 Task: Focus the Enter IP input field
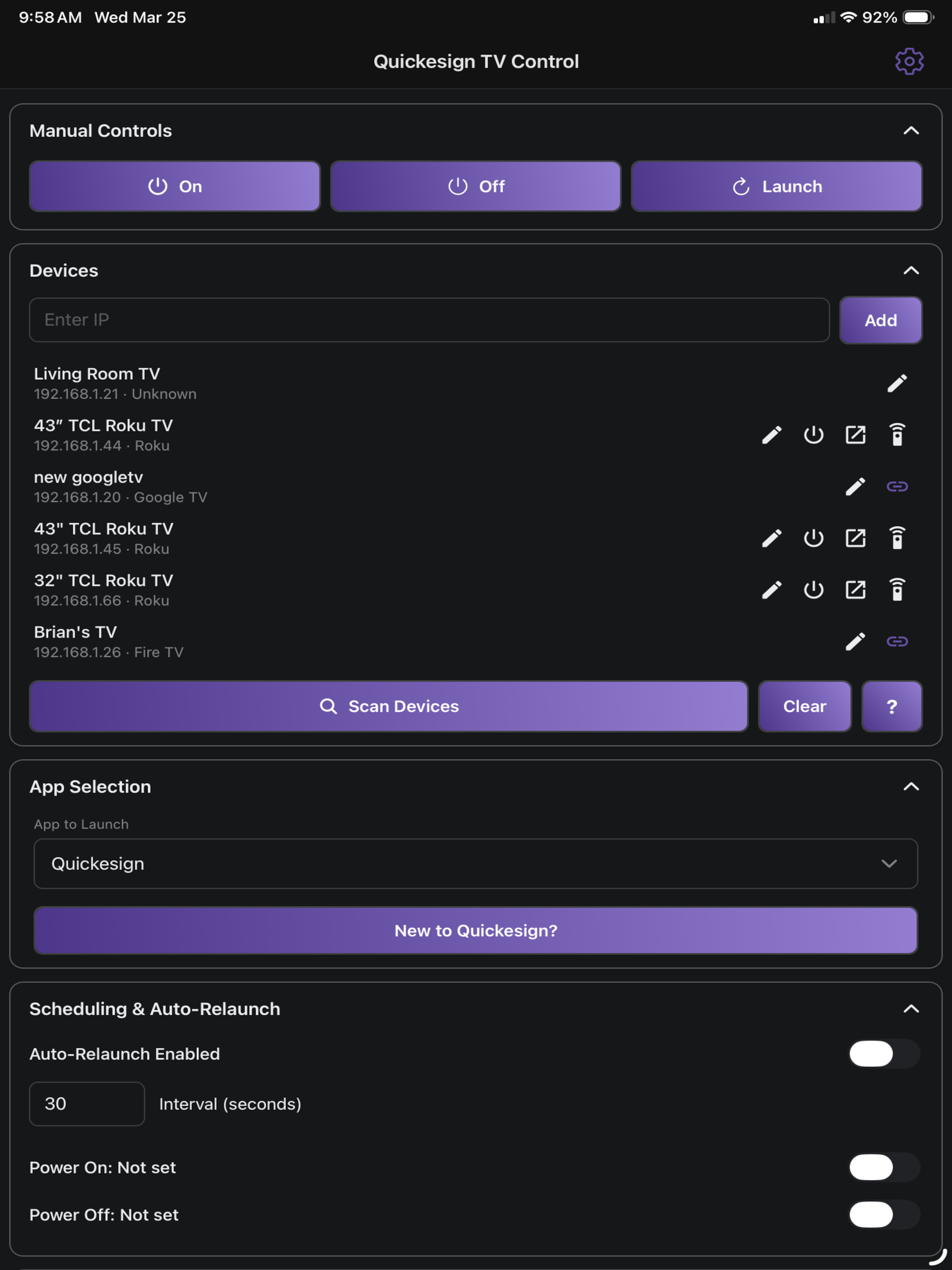tap(429, 320)
